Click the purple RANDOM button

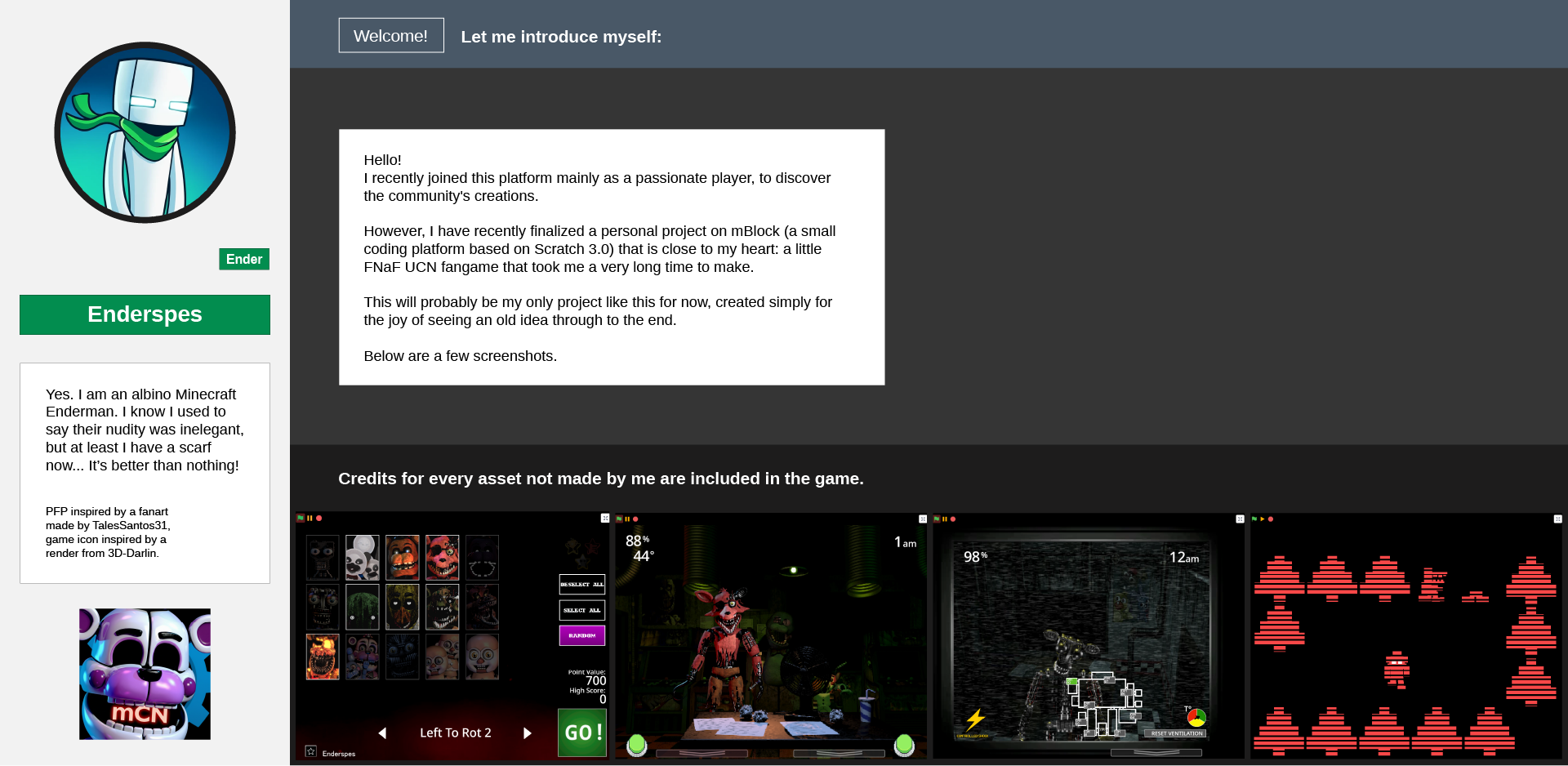pos(582,635)
